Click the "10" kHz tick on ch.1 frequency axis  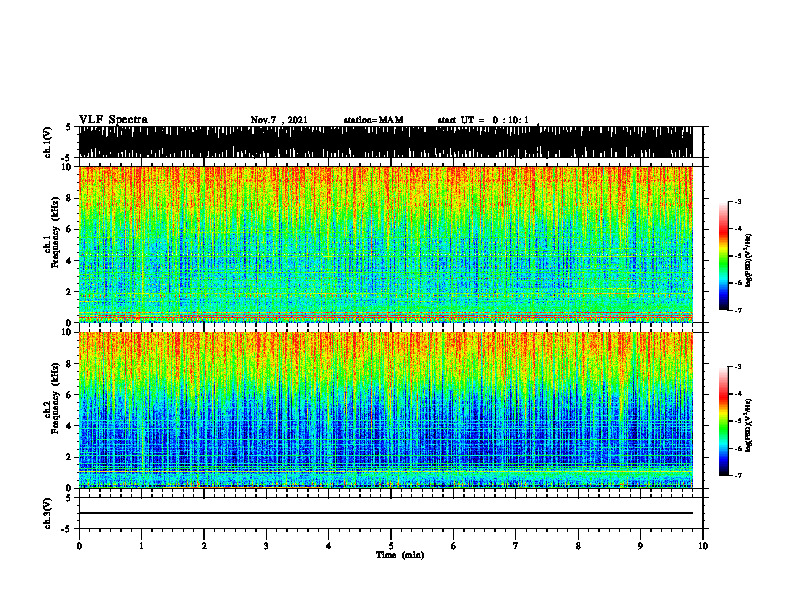click(67, 168)
